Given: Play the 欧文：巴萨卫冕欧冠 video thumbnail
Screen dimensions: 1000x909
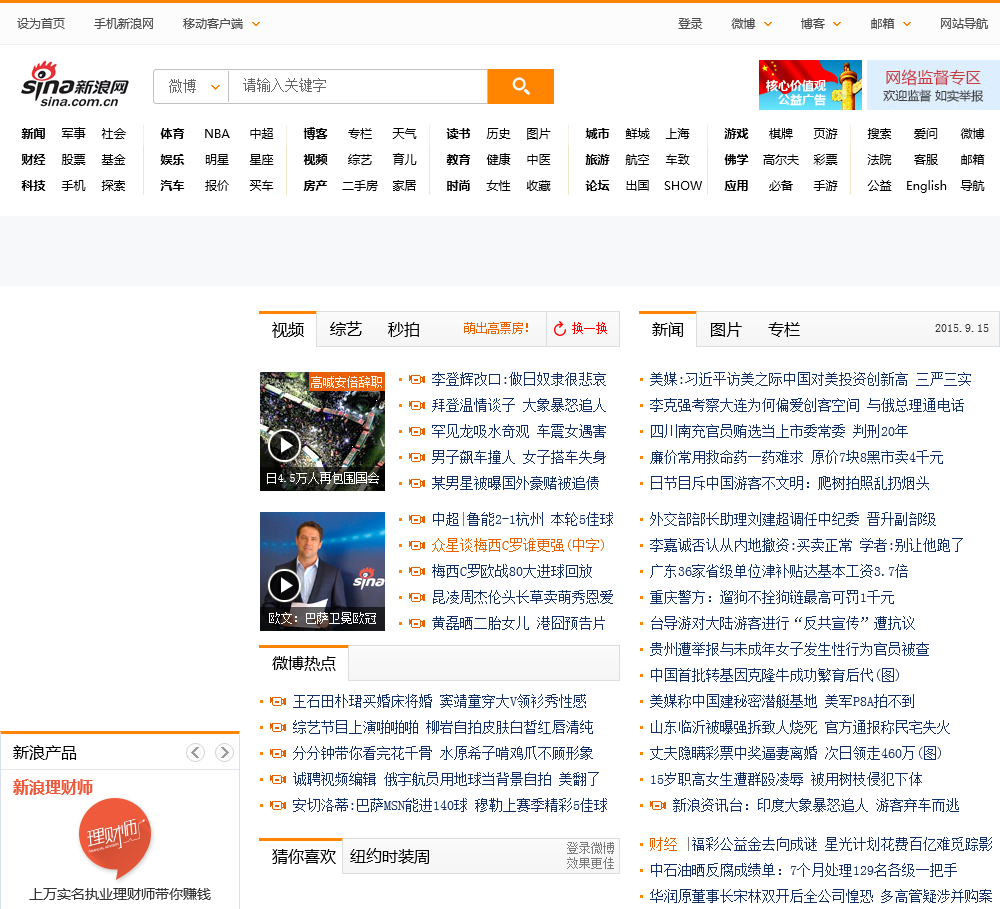Looking at the screenshot, I should click(x=322, y=572).
